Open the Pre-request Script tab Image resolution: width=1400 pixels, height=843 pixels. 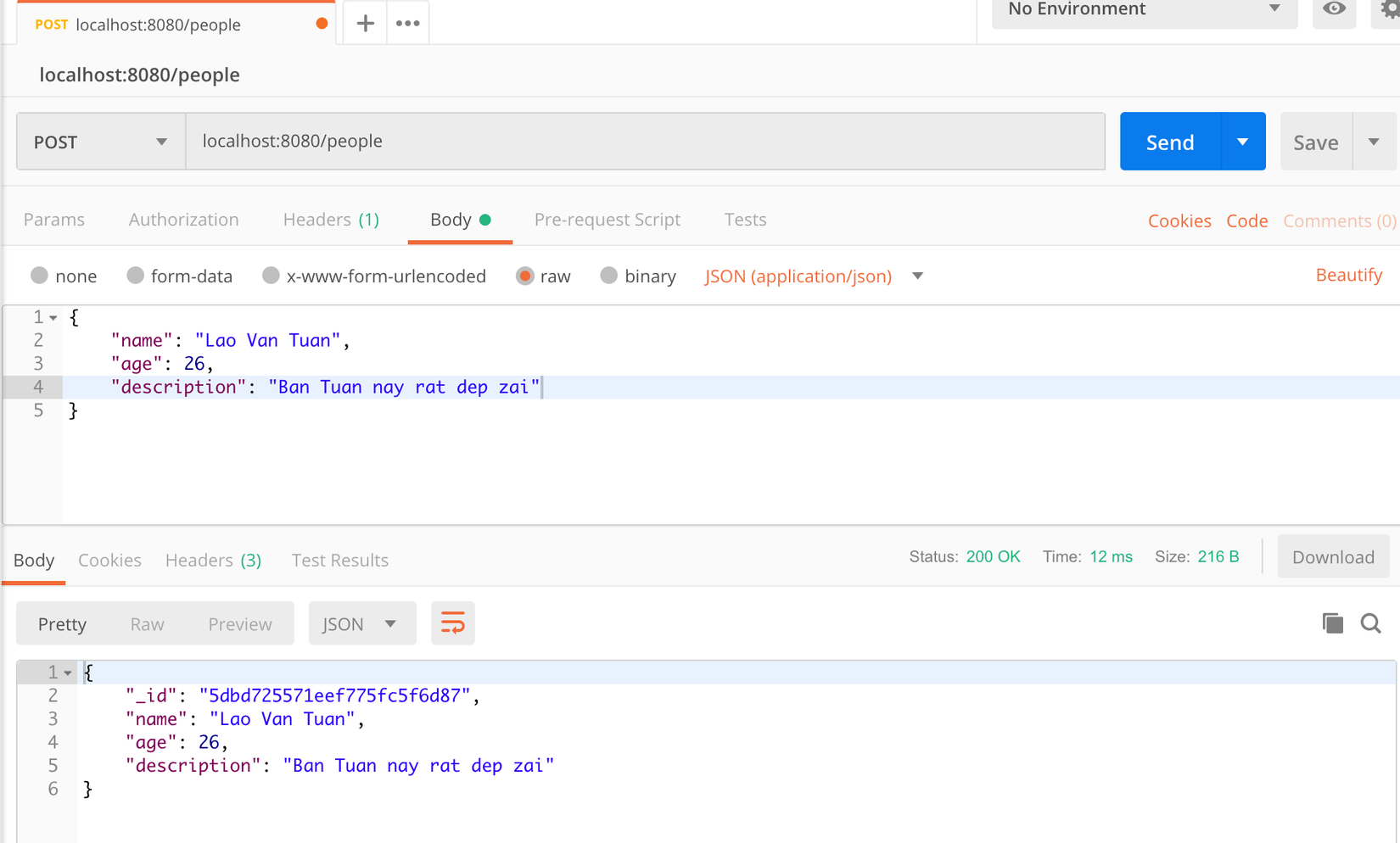click(x=607, y=220)
